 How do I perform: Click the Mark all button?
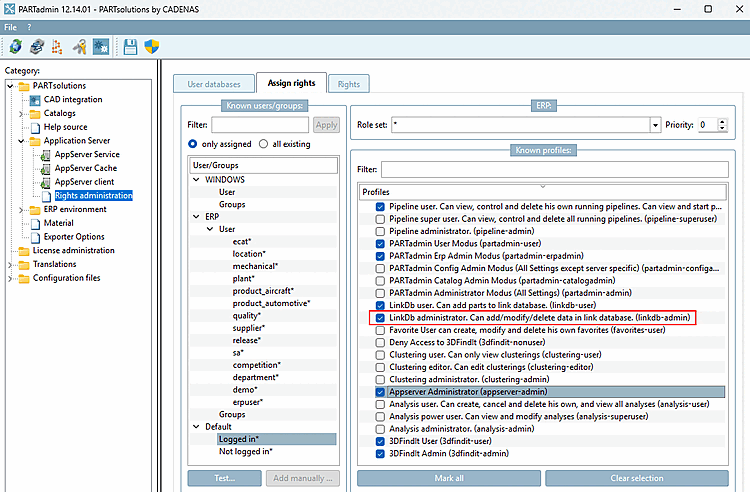pos(449,478)
